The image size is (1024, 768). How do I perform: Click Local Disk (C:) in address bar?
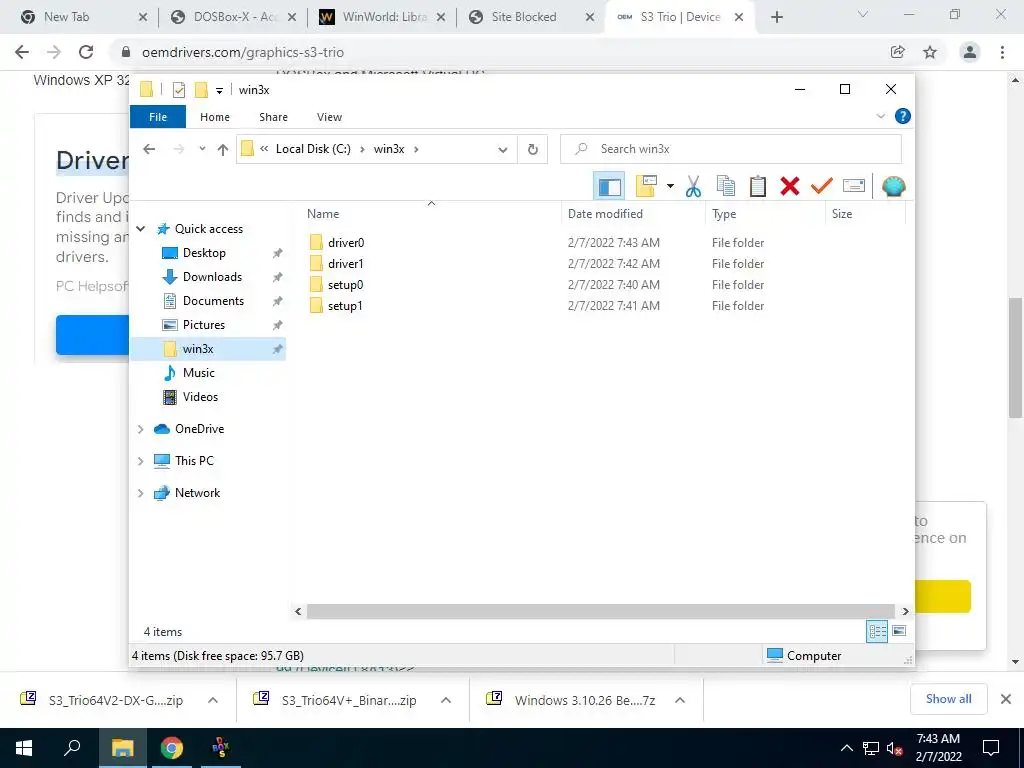(313, 149)
